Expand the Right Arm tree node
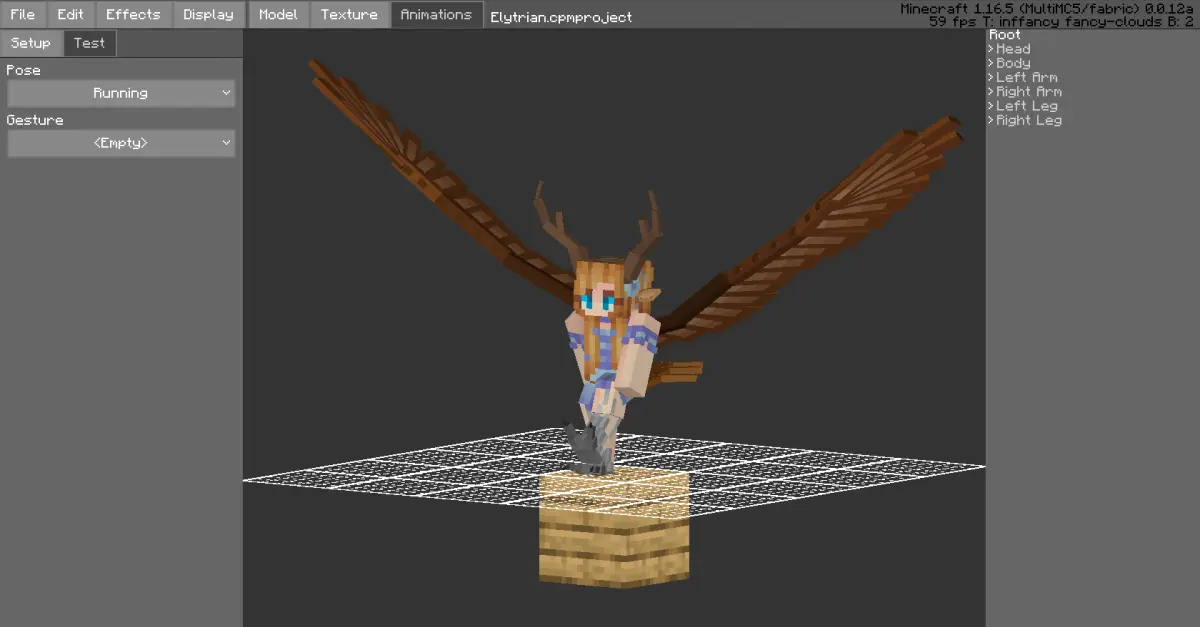The height and width of the screenshot is (627, 1200). click(992, 91)
